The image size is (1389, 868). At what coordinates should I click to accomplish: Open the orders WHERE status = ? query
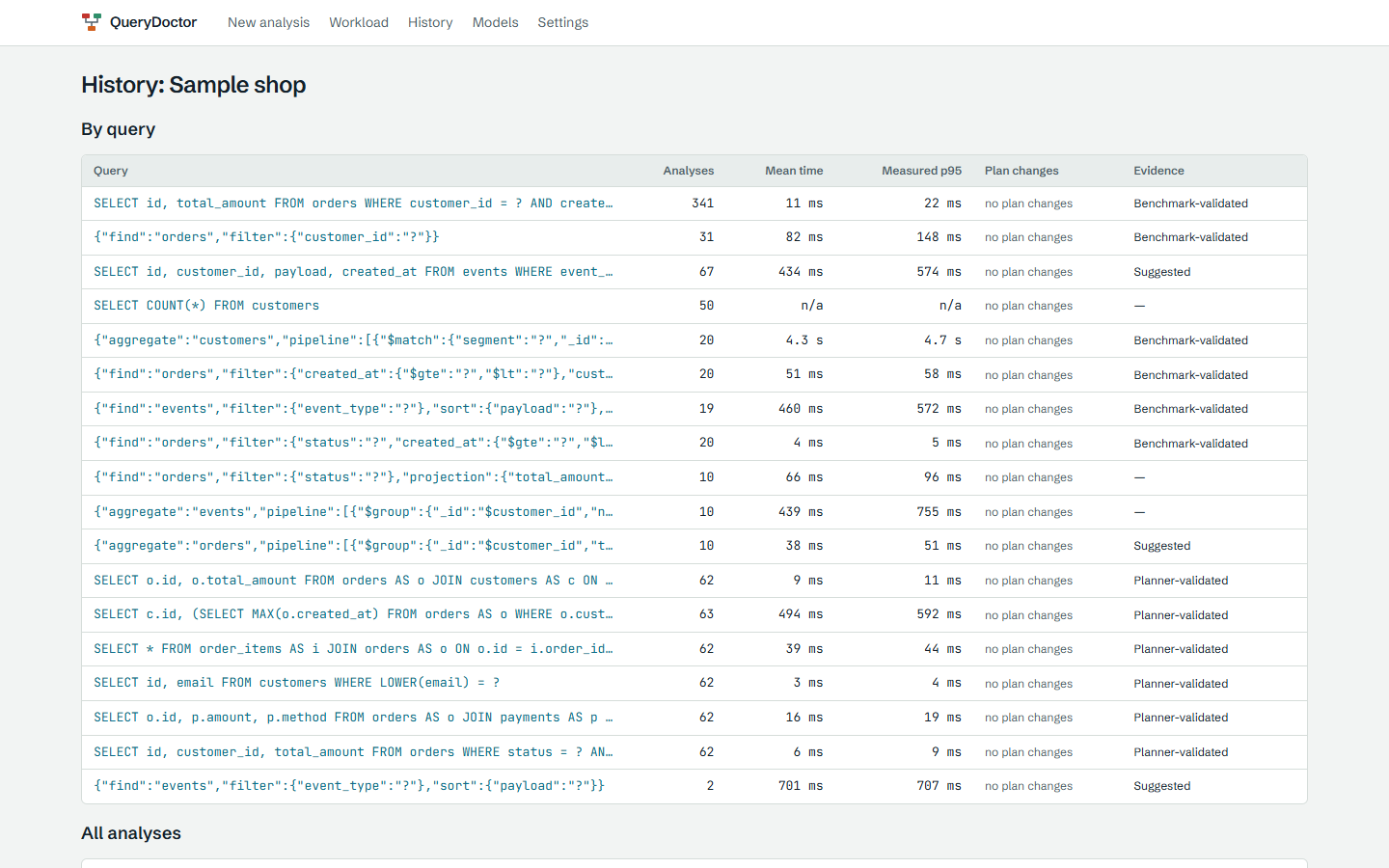pyautogui.click(x=353, y=752)
